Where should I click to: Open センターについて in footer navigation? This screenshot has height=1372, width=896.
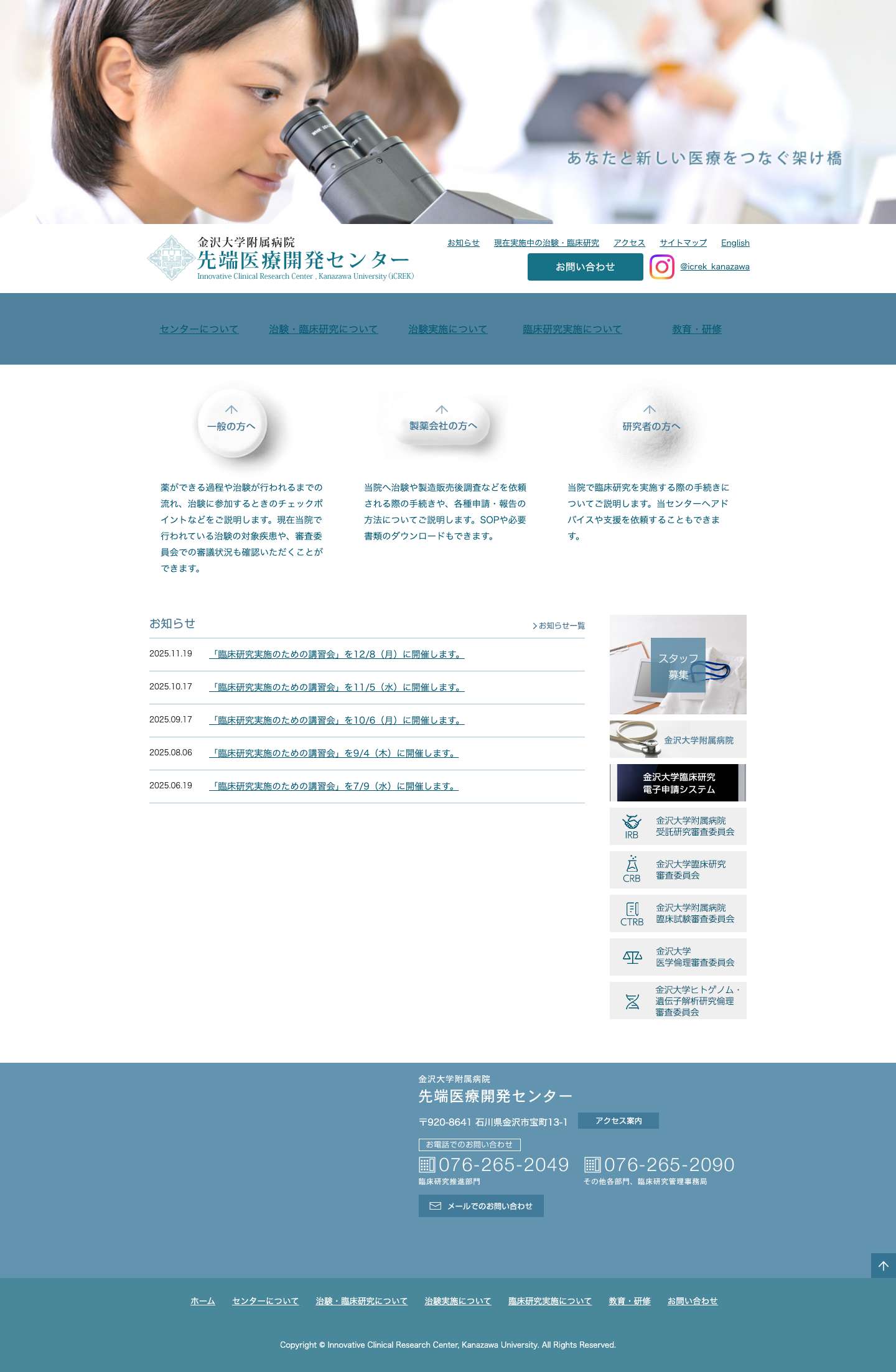pos(266,1301)
